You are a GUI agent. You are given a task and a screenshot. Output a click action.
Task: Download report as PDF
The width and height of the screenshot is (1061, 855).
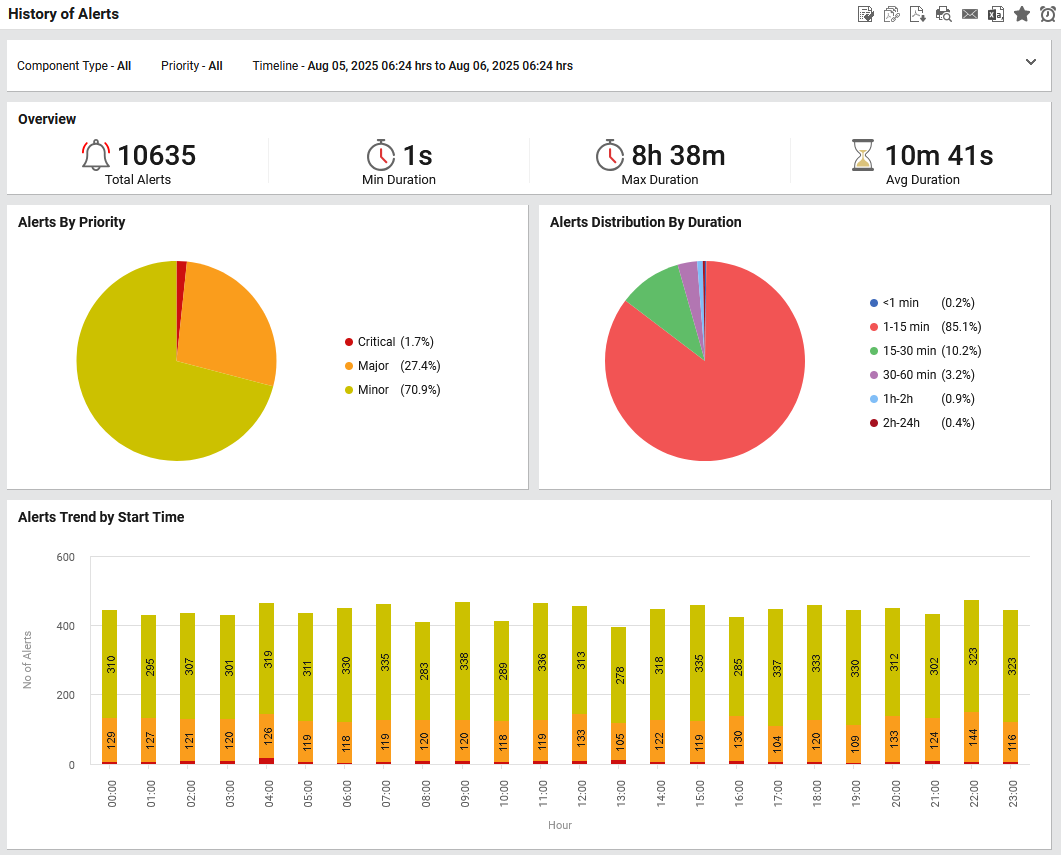917,14
